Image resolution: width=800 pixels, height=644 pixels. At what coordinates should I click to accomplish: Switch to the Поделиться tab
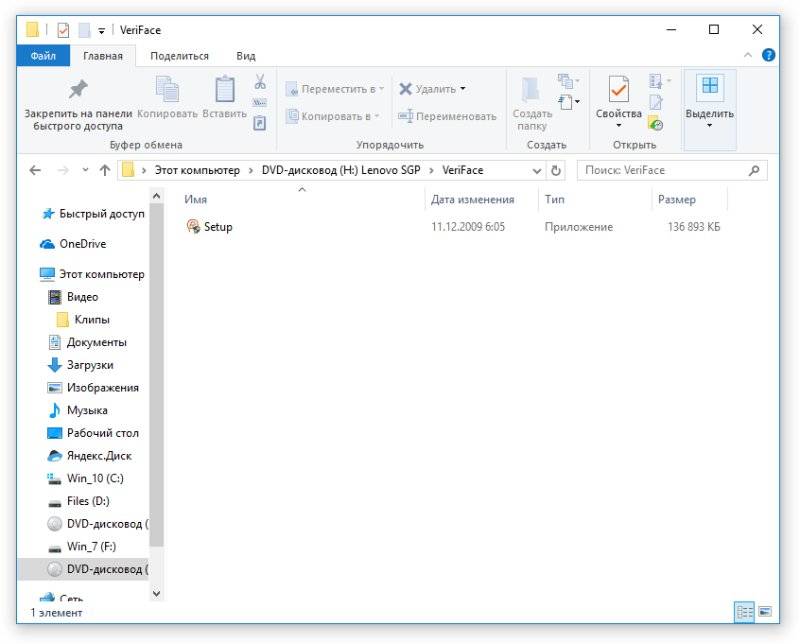179,56
